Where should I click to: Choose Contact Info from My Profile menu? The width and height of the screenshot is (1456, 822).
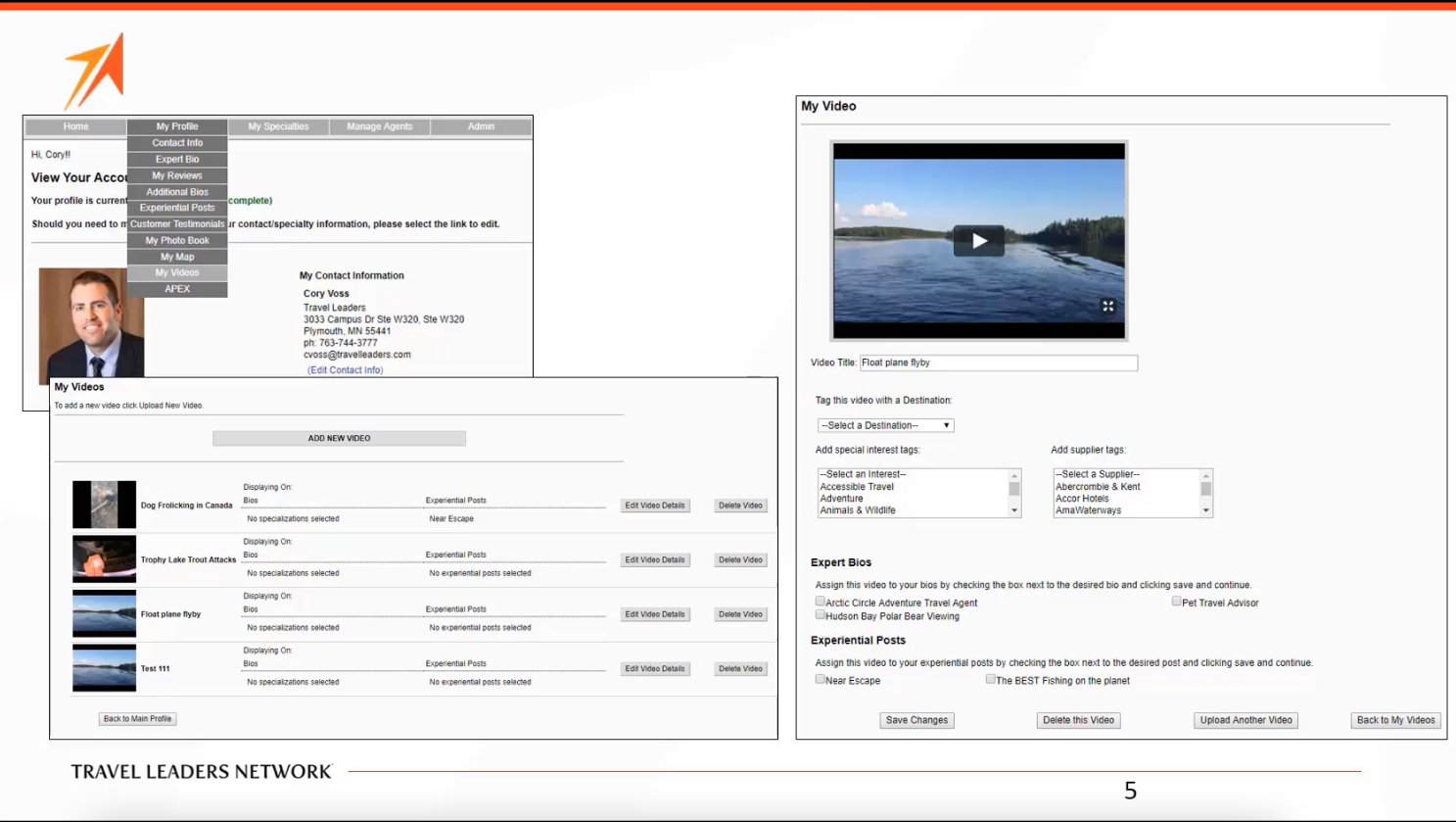click(177, 143)
